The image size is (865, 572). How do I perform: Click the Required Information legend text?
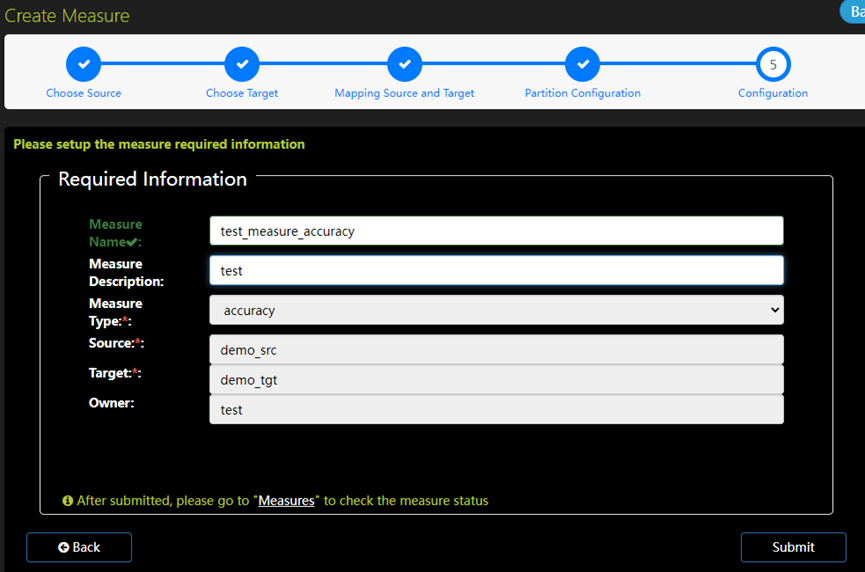click(152, 179)
